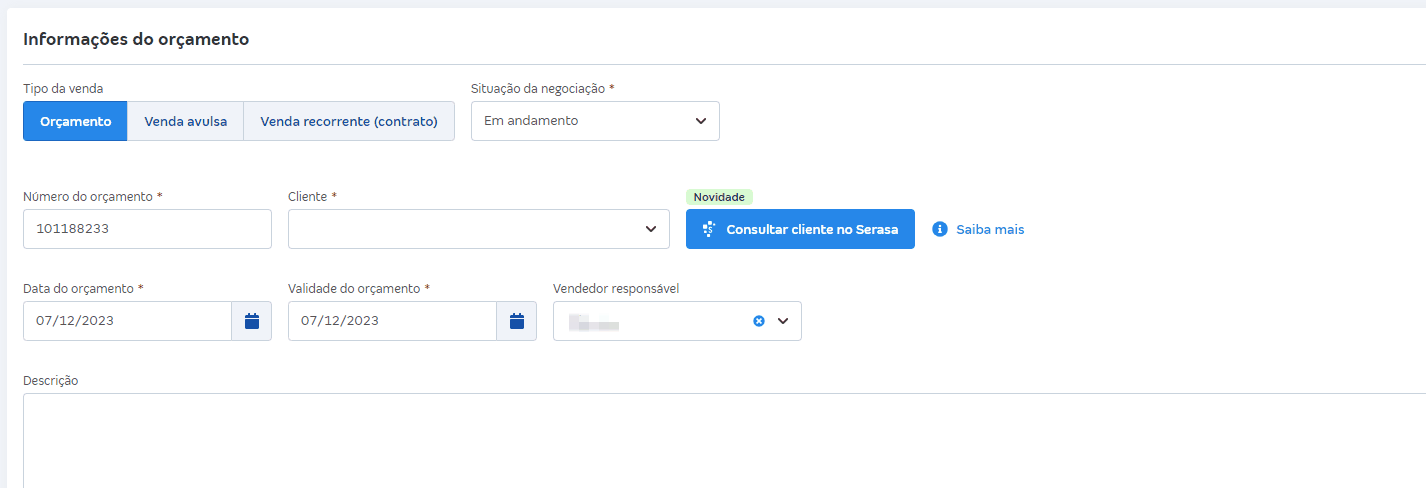Click the blurred Vendedor responsável name

tap(594, 322)
